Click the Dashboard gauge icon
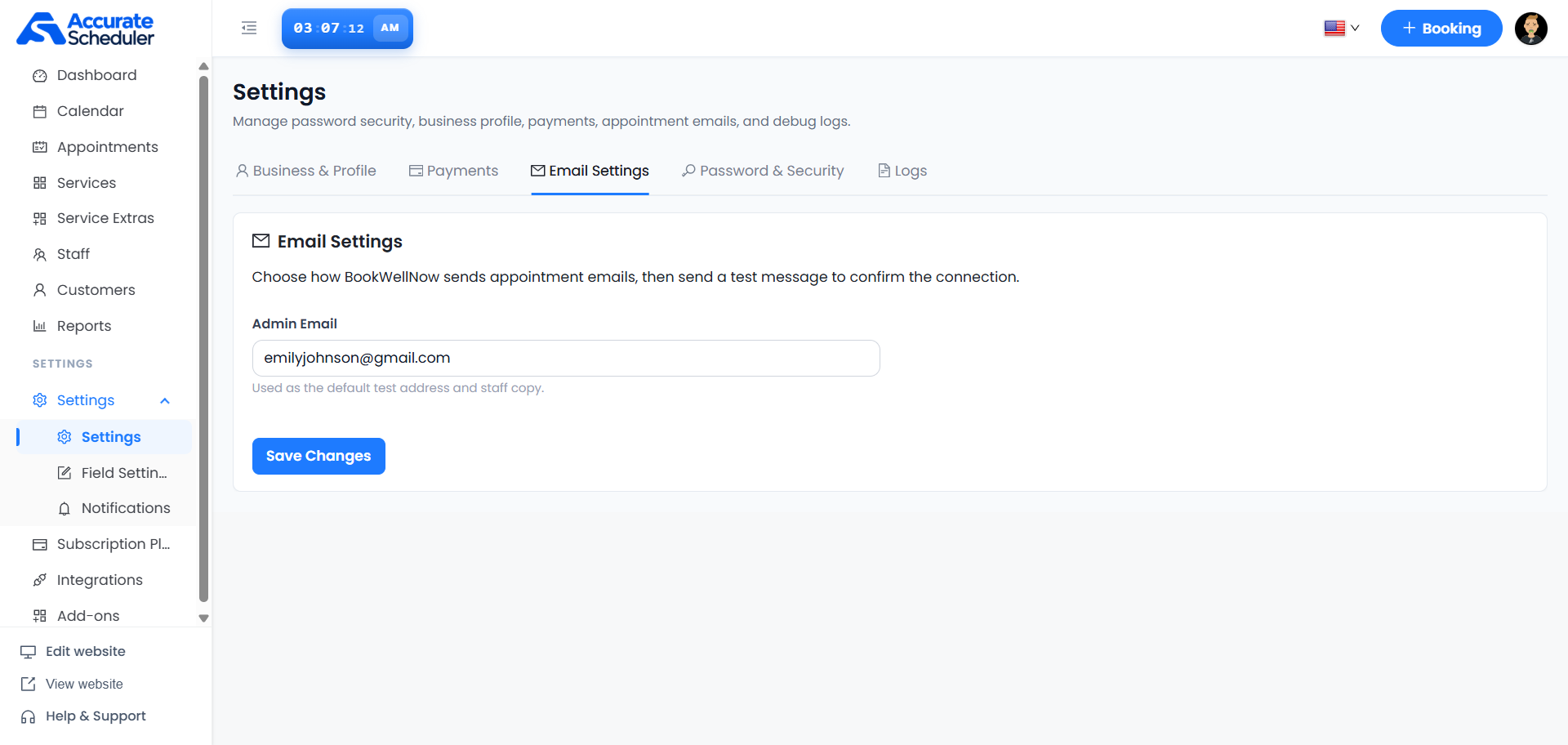The width and height of the screenshot is (1568, 745). pos(39,76)
